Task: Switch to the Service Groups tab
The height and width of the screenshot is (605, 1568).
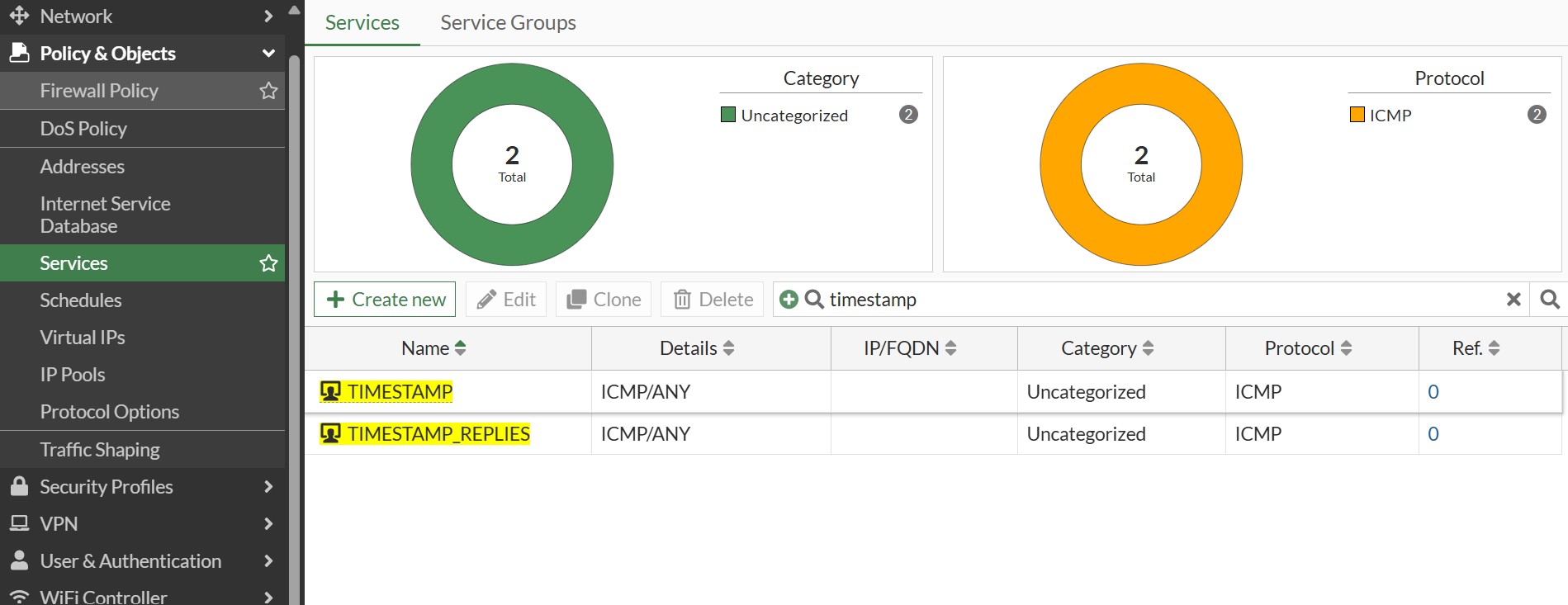Action: [508, 22]
